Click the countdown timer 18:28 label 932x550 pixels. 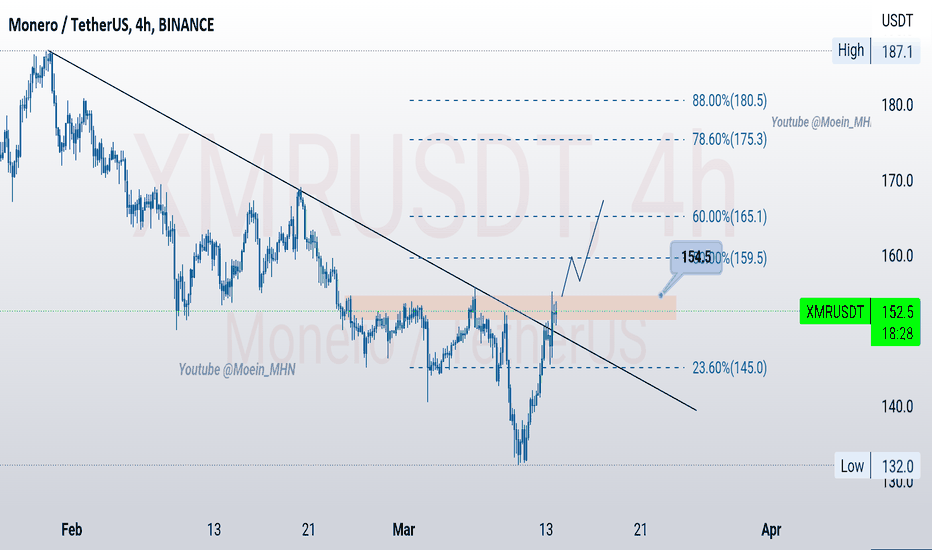(897, 334)
